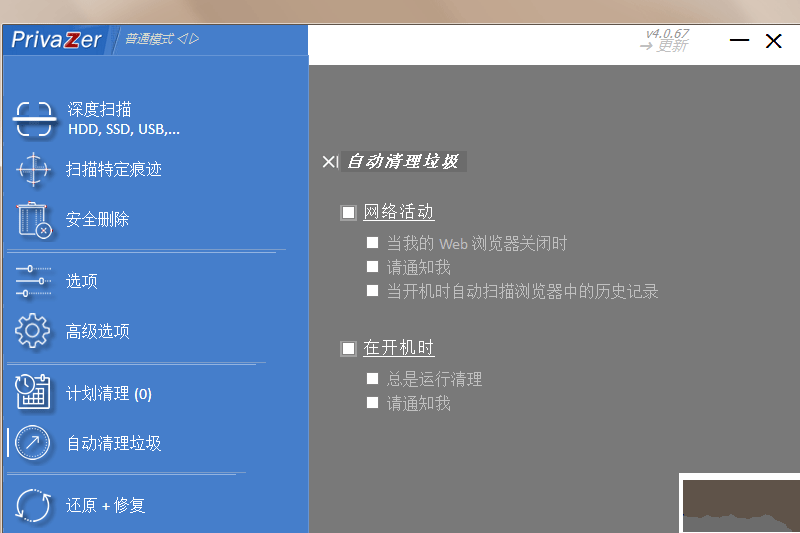Screen dimensions: 800x533
Task: Click the 网络活动 underlined label
Action: 398,212
